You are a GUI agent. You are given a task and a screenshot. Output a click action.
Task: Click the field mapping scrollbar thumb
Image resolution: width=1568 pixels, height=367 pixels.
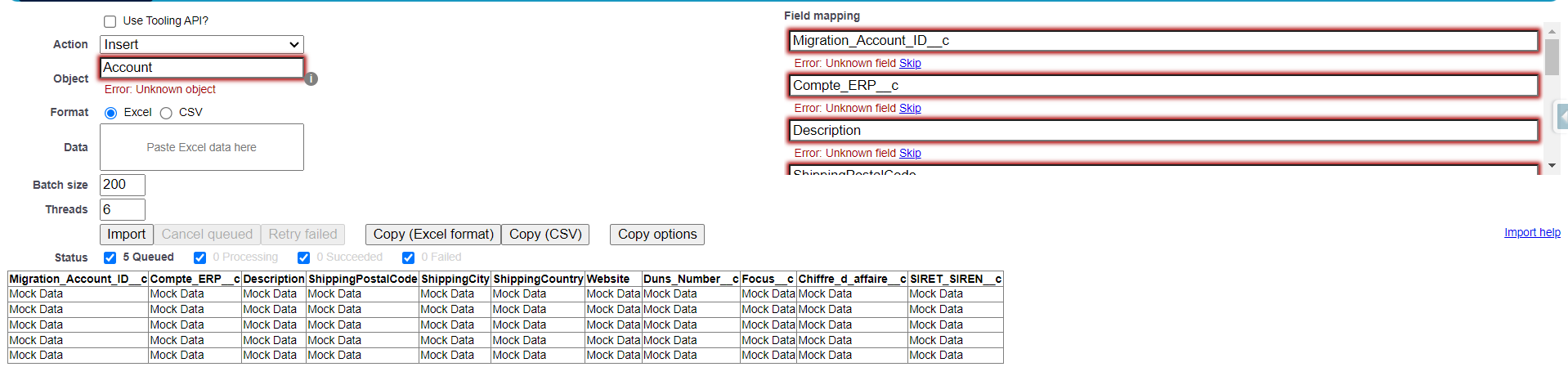(1552, 57)
